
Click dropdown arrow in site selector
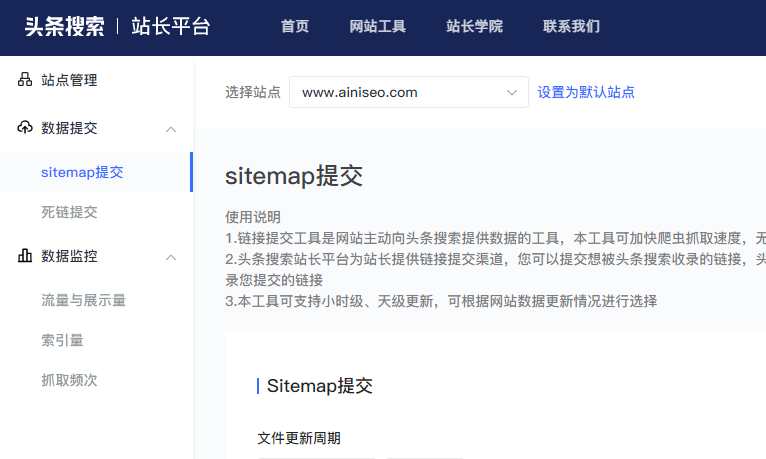click(x=511, y=92)
